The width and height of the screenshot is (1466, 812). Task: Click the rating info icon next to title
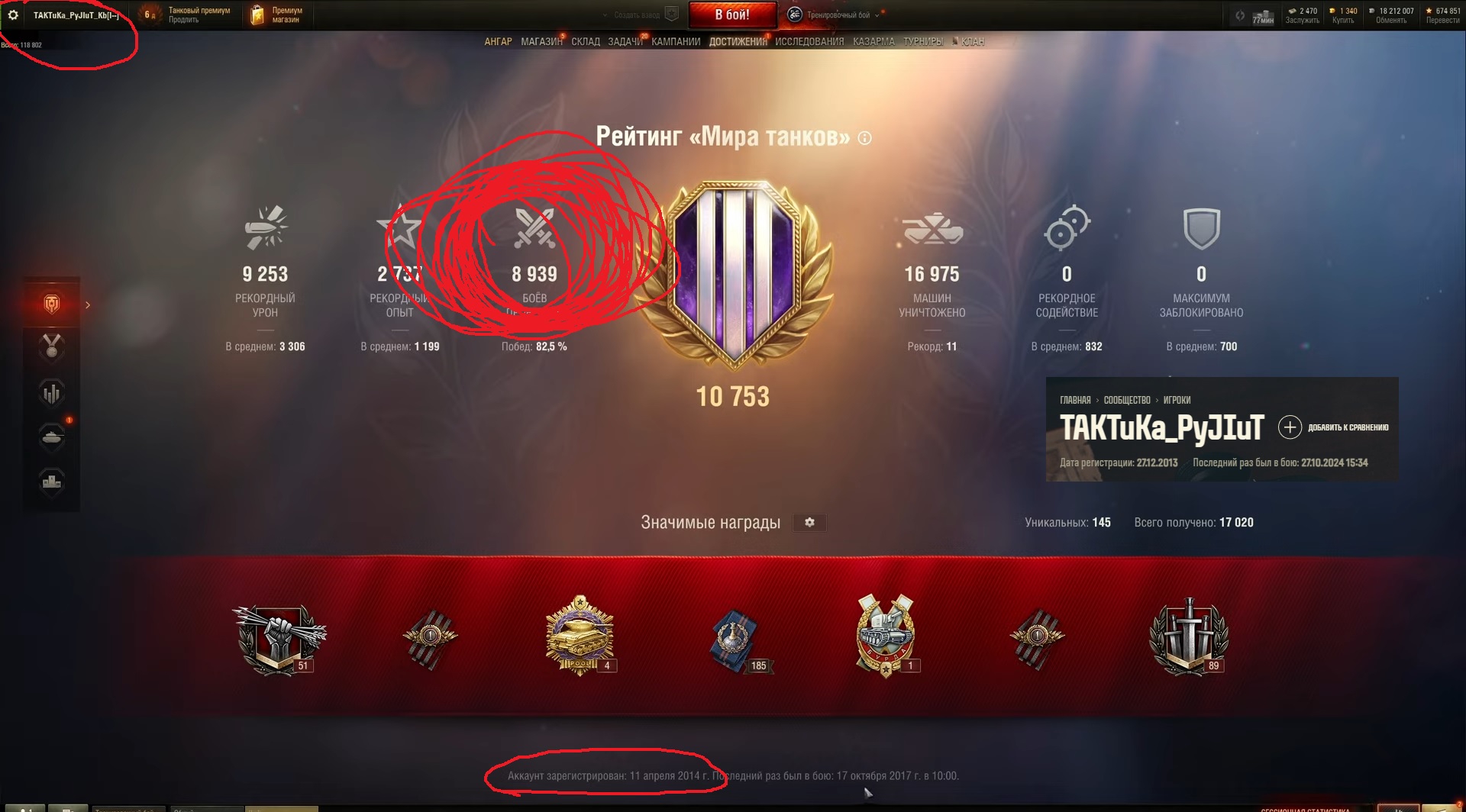coord(864,138)
